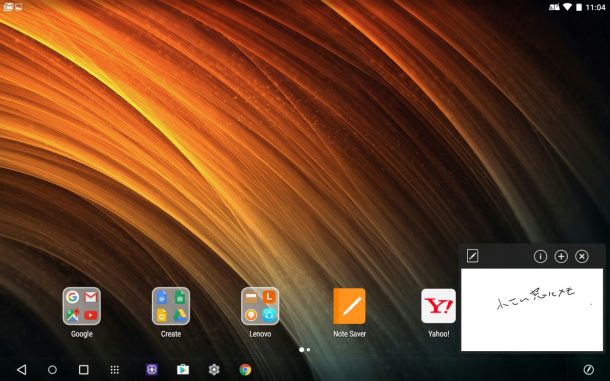Show note info in the widget

[540, 256]
